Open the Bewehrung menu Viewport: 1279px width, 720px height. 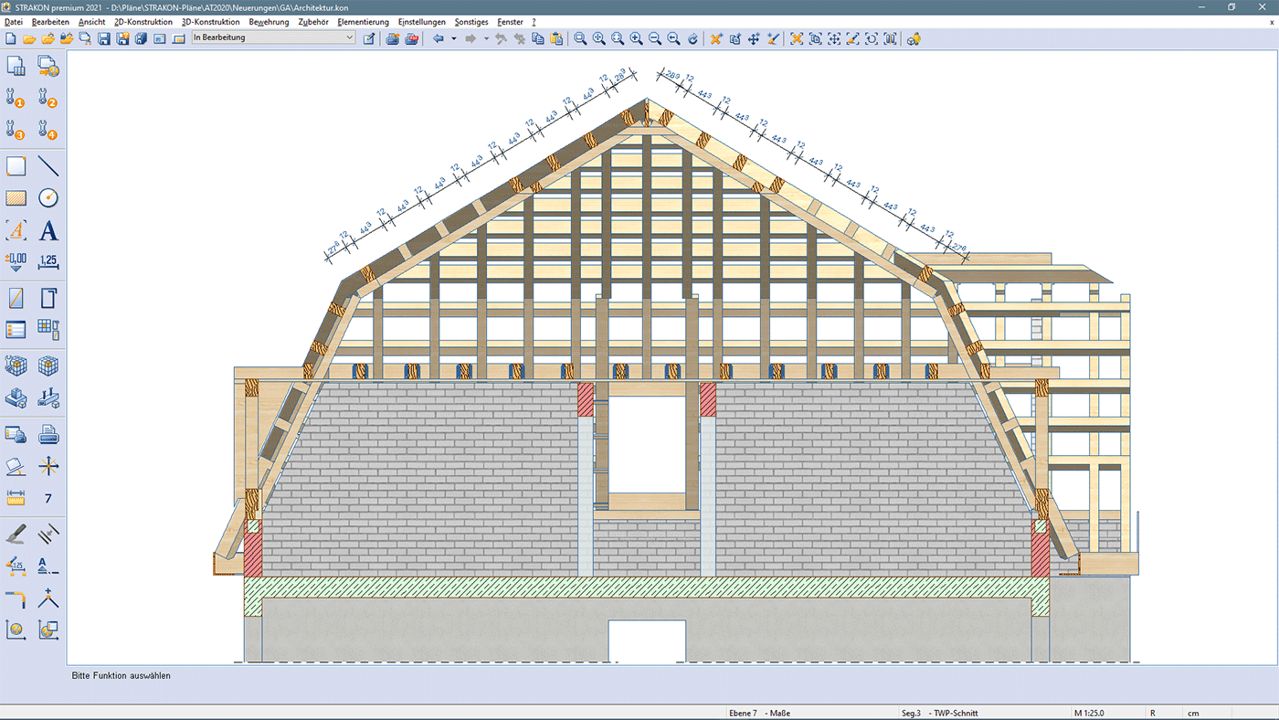269,22
